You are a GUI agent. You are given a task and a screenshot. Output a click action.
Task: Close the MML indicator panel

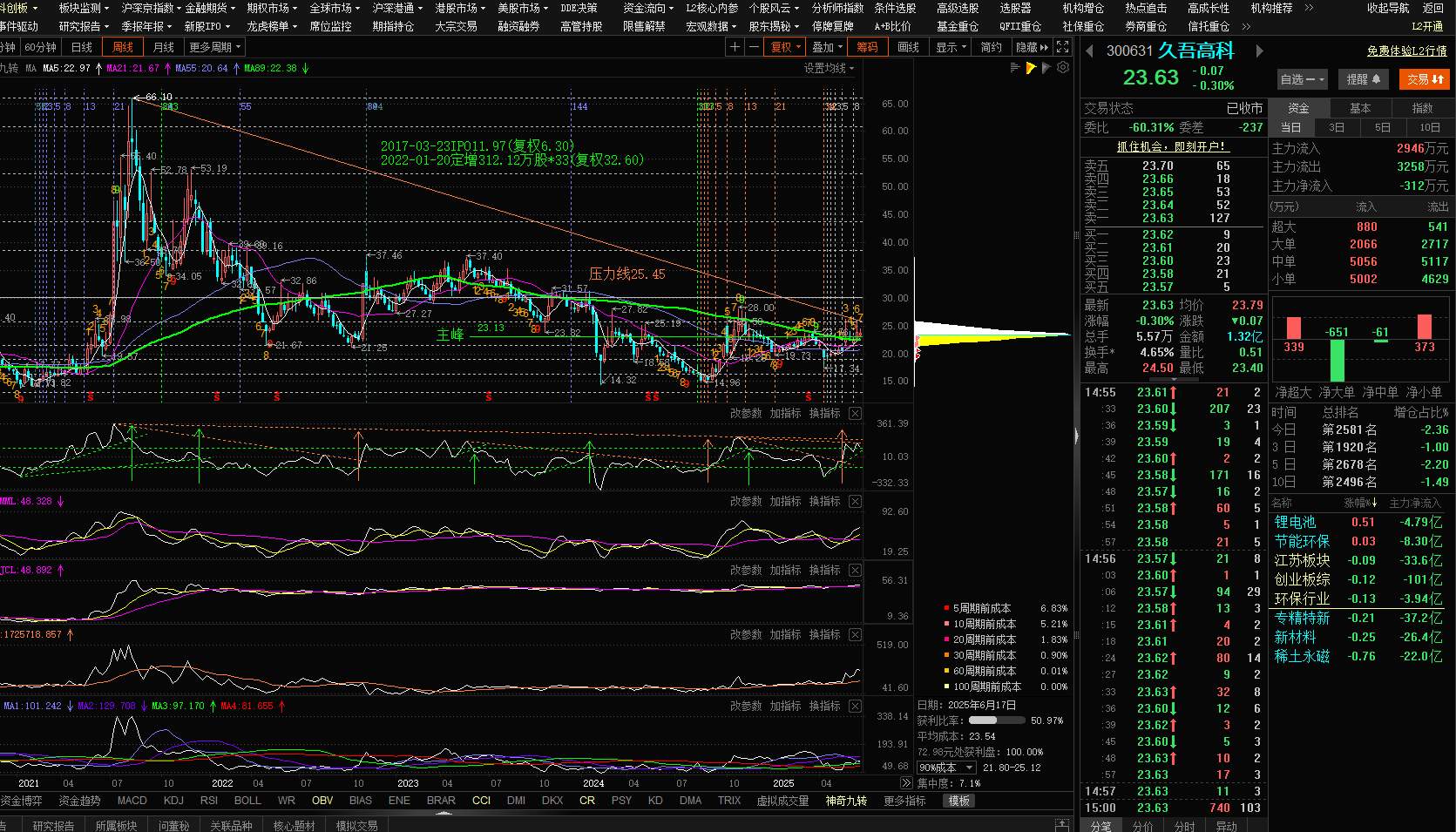tap(856, 501)
